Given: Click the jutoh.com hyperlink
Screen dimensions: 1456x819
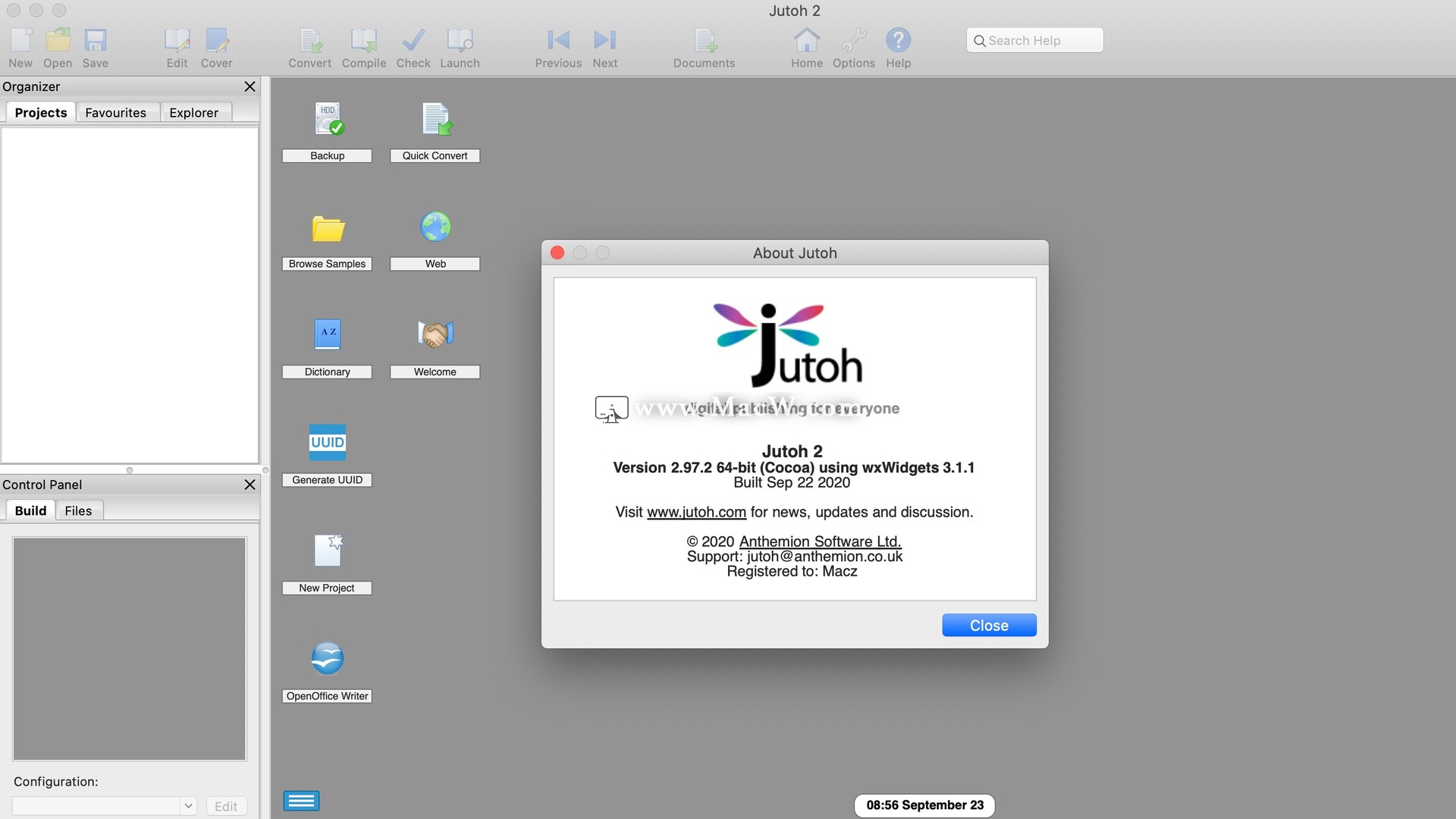Looking at the screenshot, I should click(696, 512).
